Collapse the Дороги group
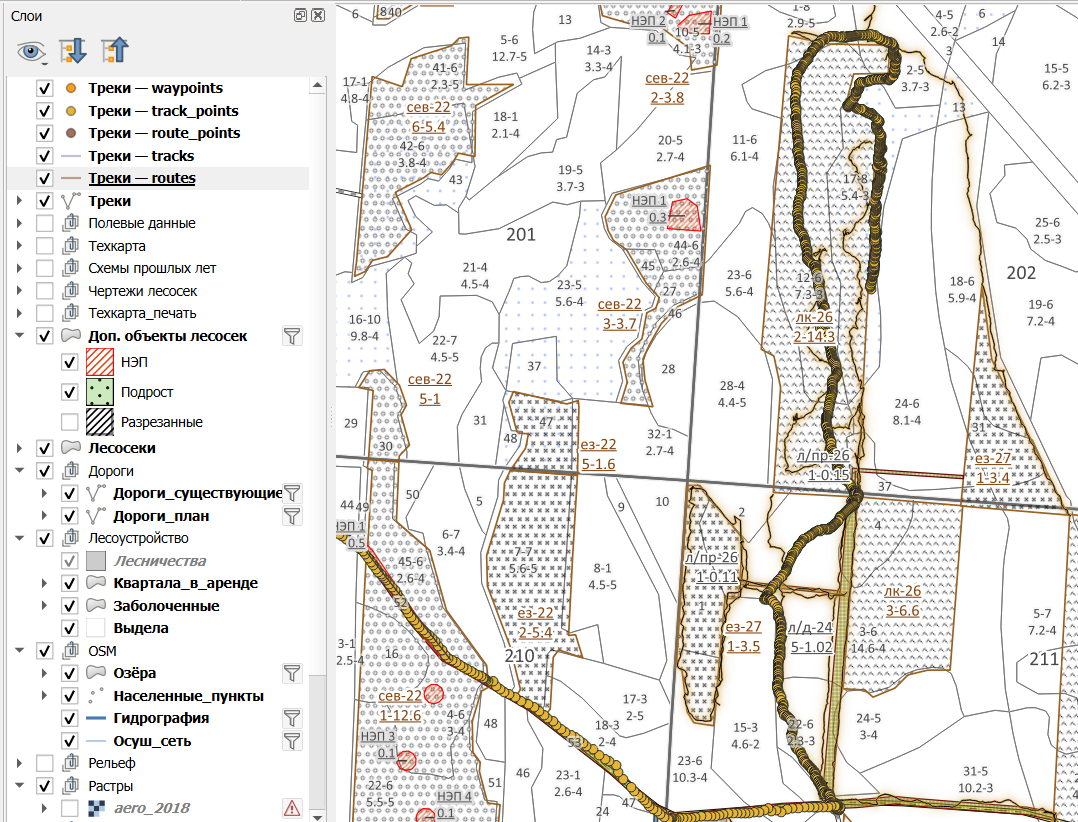The width and height of the screenshot is (1078, 822). [x=19, y=471]
